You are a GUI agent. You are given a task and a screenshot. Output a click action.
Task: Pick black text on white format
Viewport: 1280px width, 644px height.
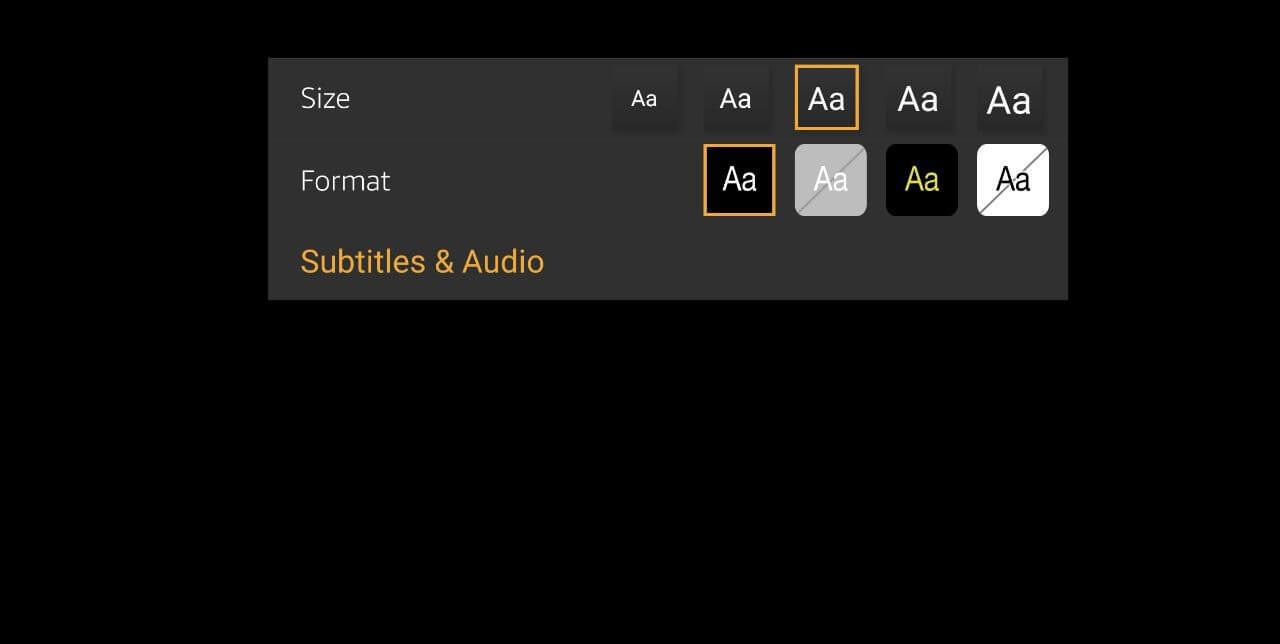pos(1012,180)
